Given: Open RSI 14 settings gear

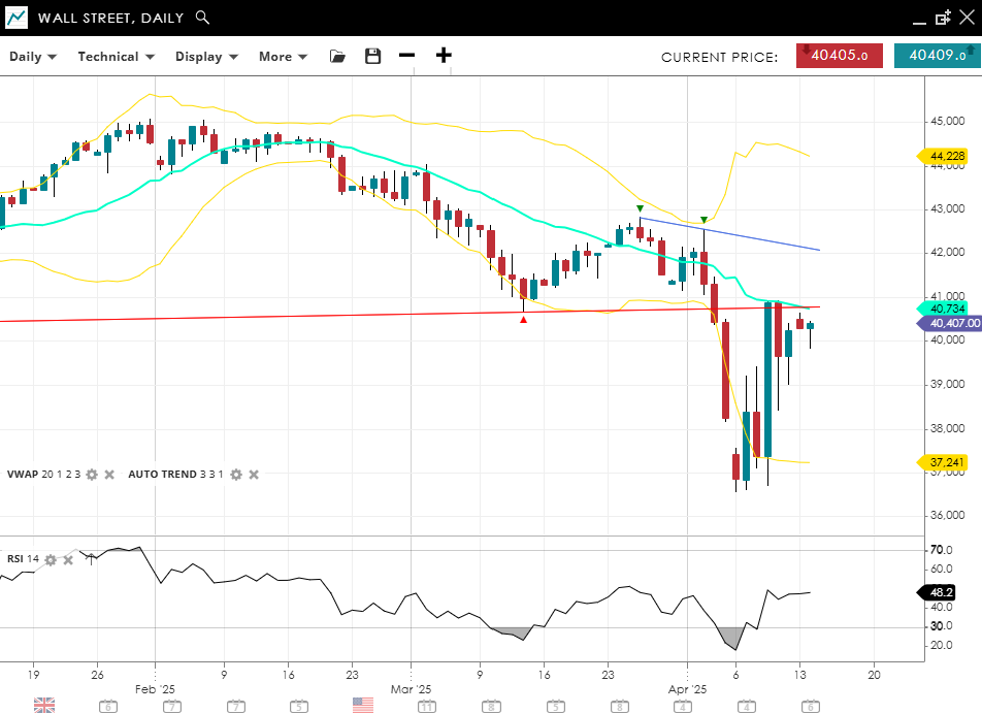Looking at the screenshot, I should point(50,560).
